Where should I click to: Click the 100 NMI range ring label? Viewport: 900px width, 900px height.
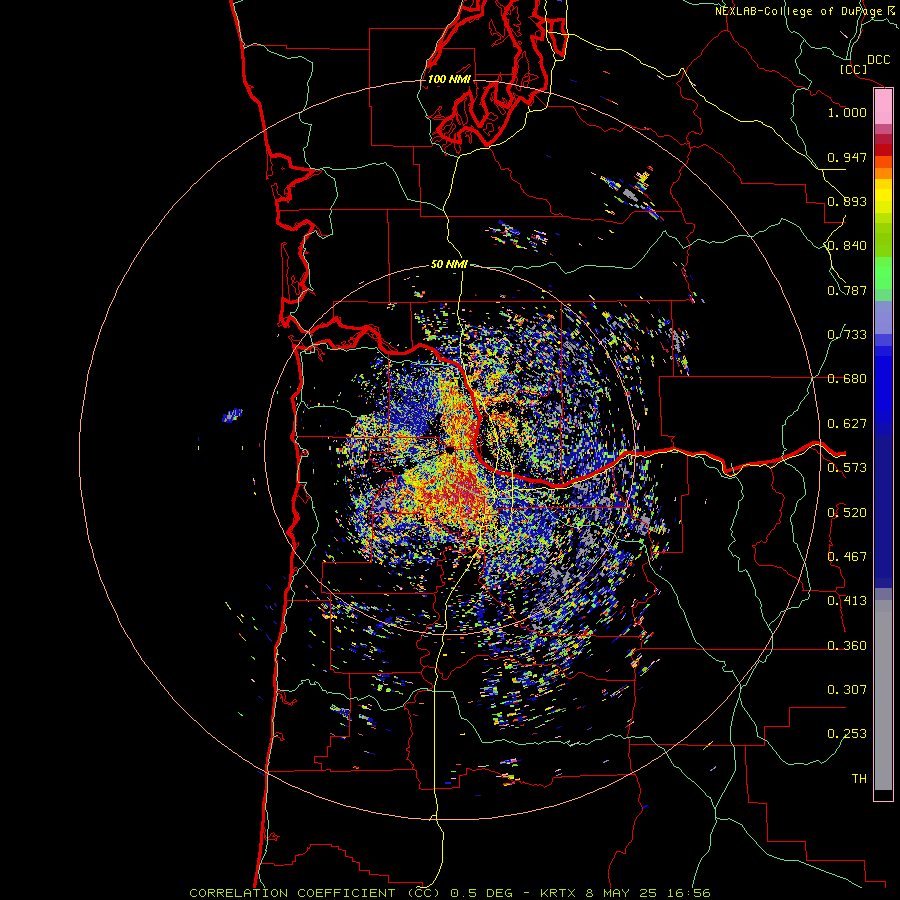click(449, 79)
